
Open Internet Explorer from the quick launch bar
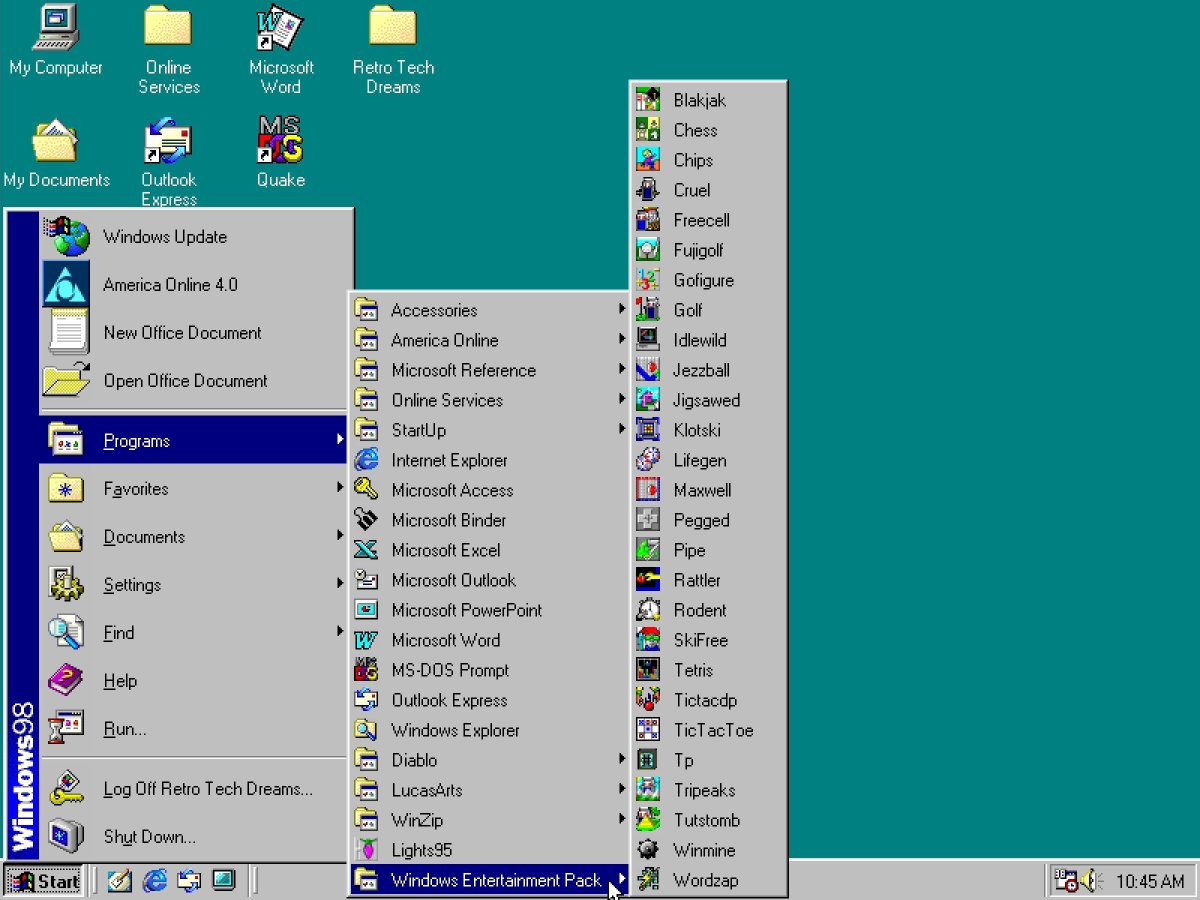coord(155,880)
